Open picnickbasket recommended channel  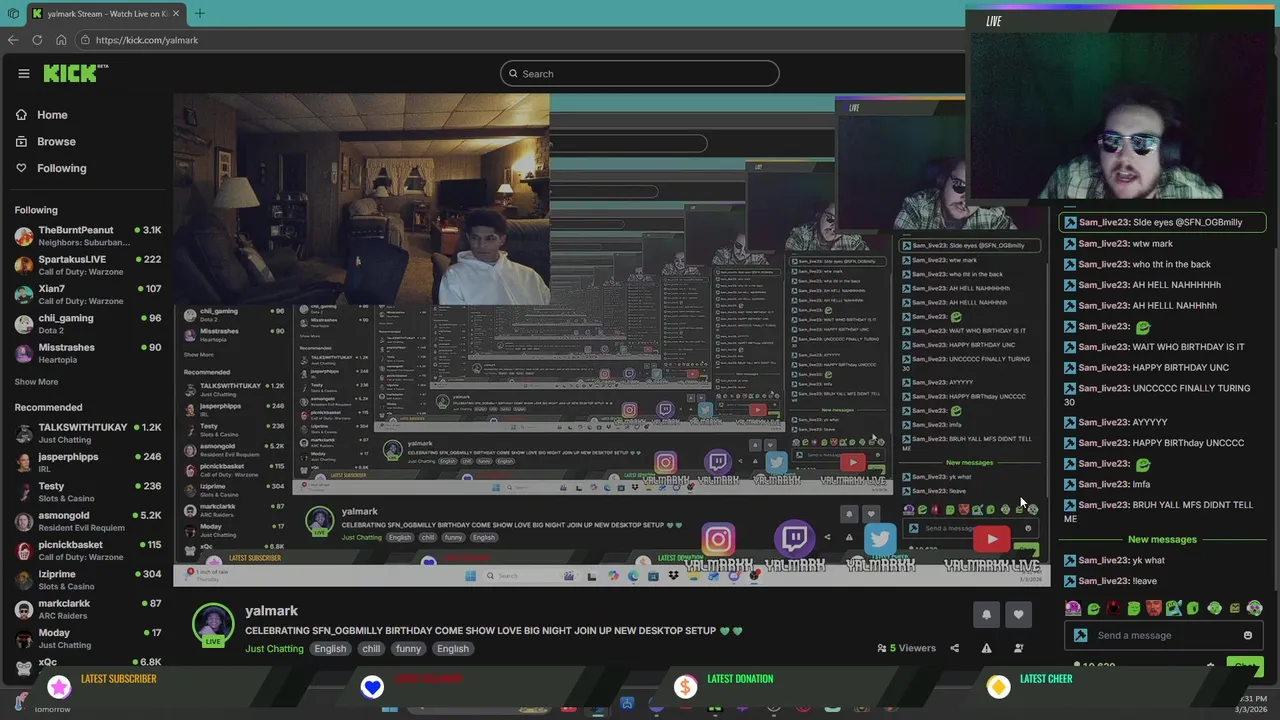tap(88, 550)
